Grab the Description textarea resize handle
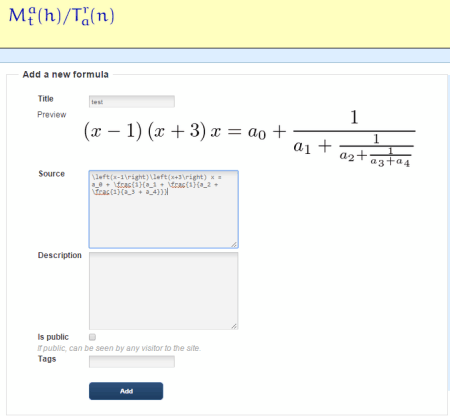The height and width of the screenshot is (416, 450). coord(234,326)
